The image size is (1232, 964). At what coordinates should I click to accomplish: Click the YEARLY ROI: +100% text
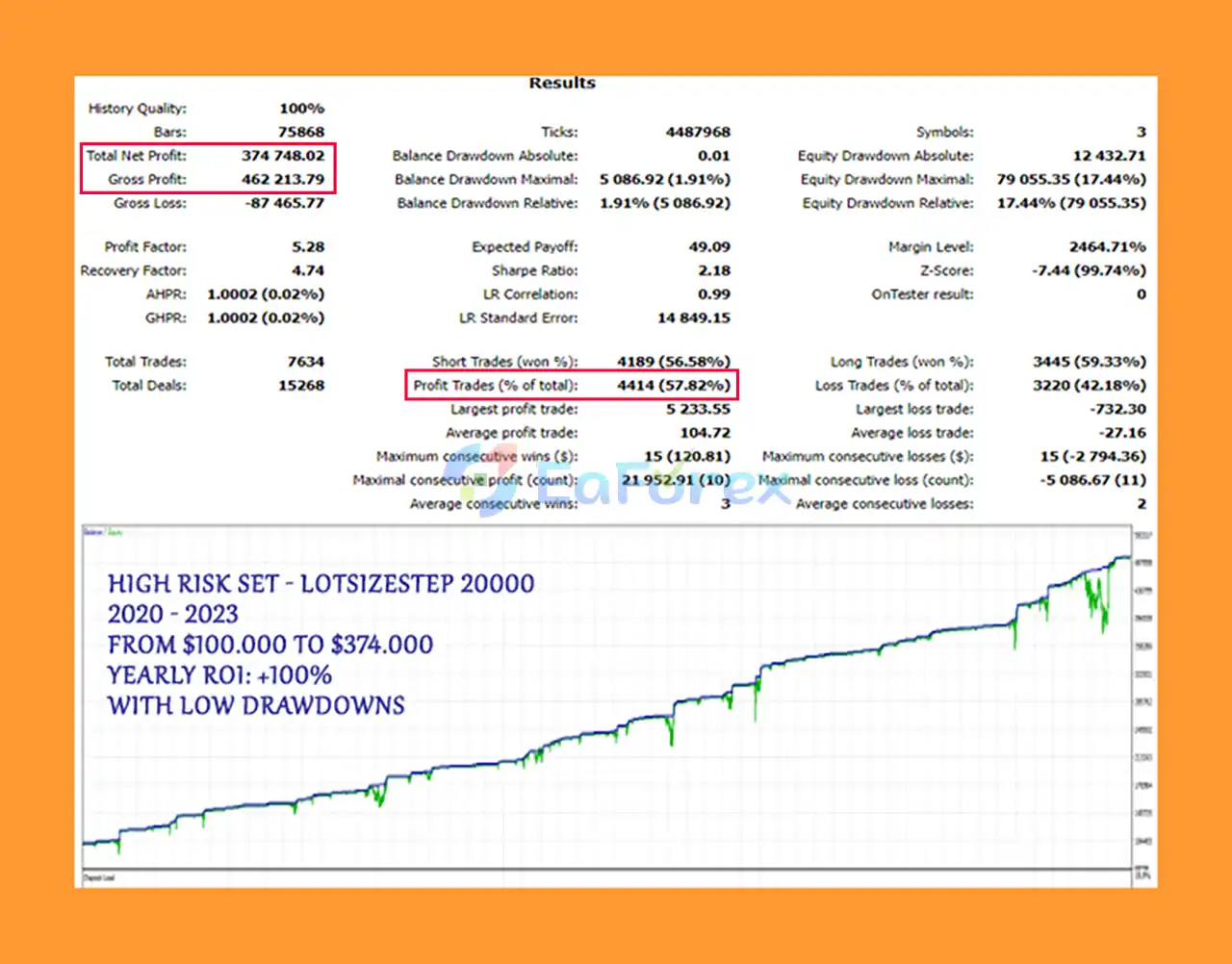pyautogui.click(x=219, y=675)
